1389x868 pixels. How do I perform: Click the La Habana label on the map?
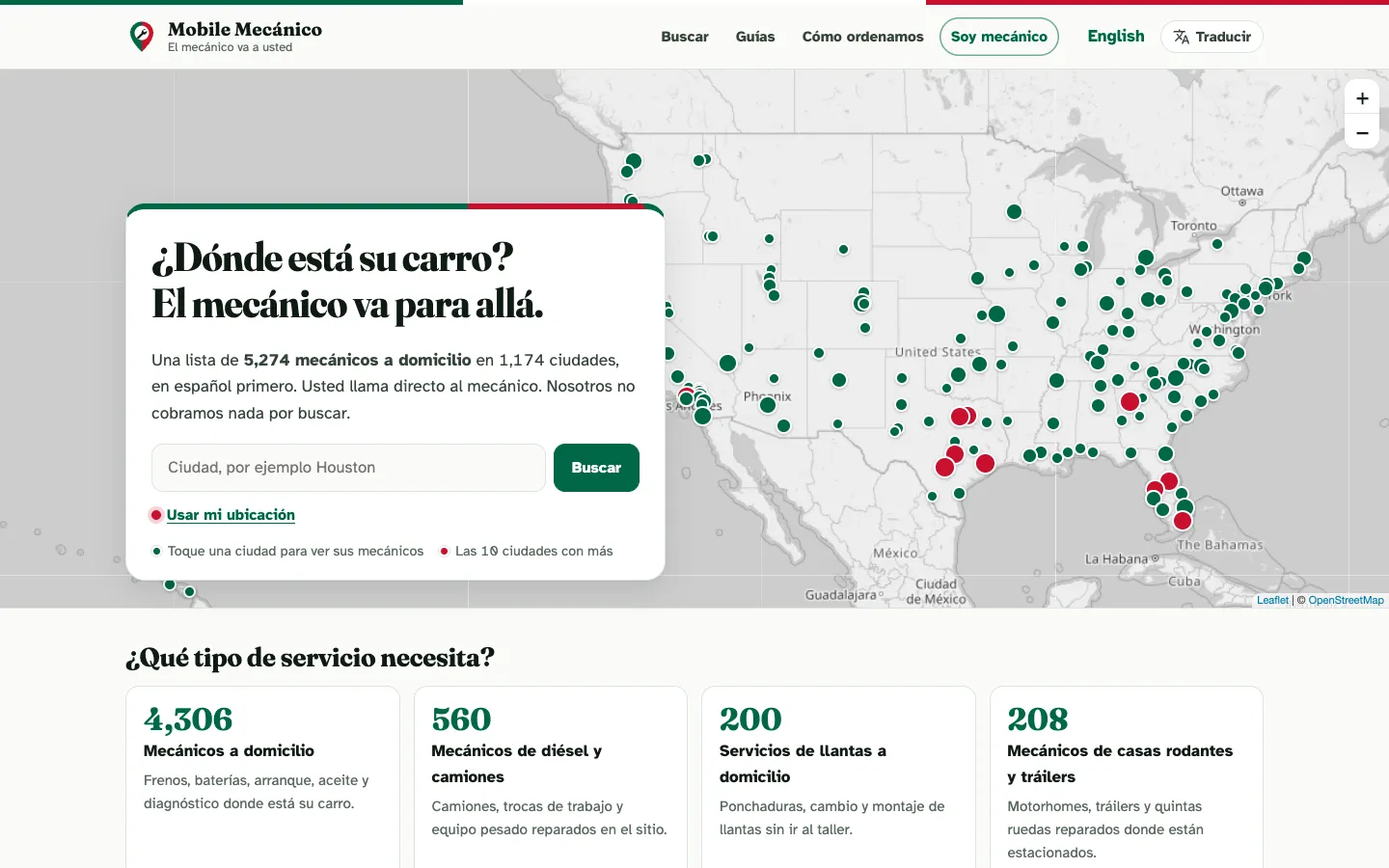click(x=1116, y=558)
